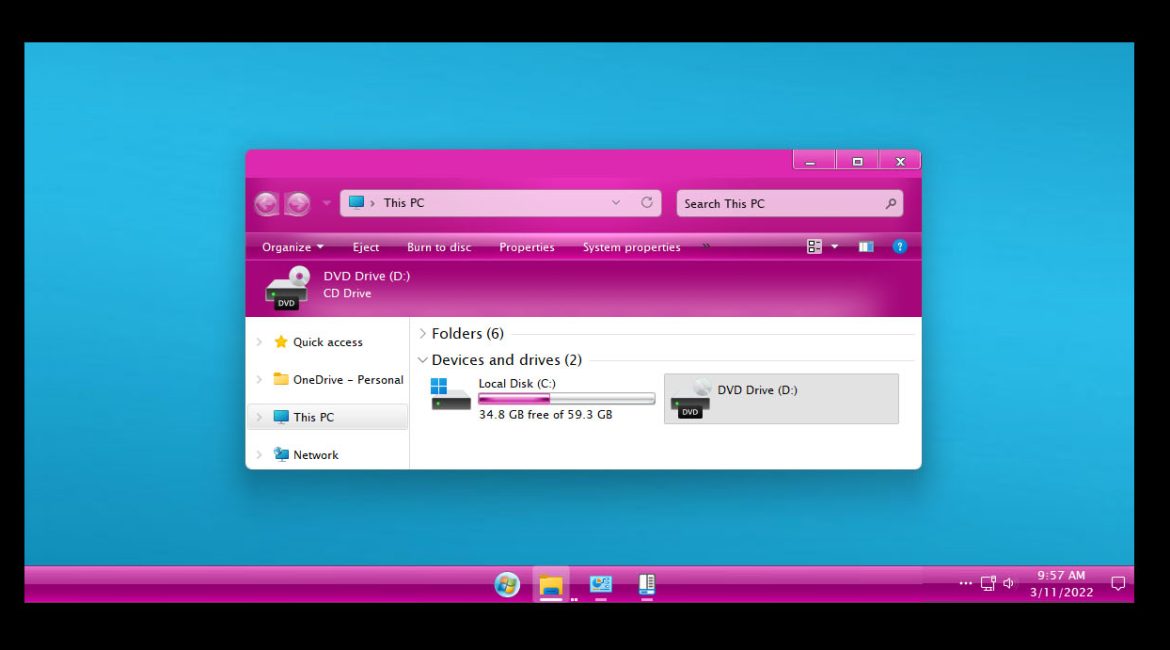Expand the Folders (6) group
The height and width of the screenshot is (650, 1170).
(423, 334)
